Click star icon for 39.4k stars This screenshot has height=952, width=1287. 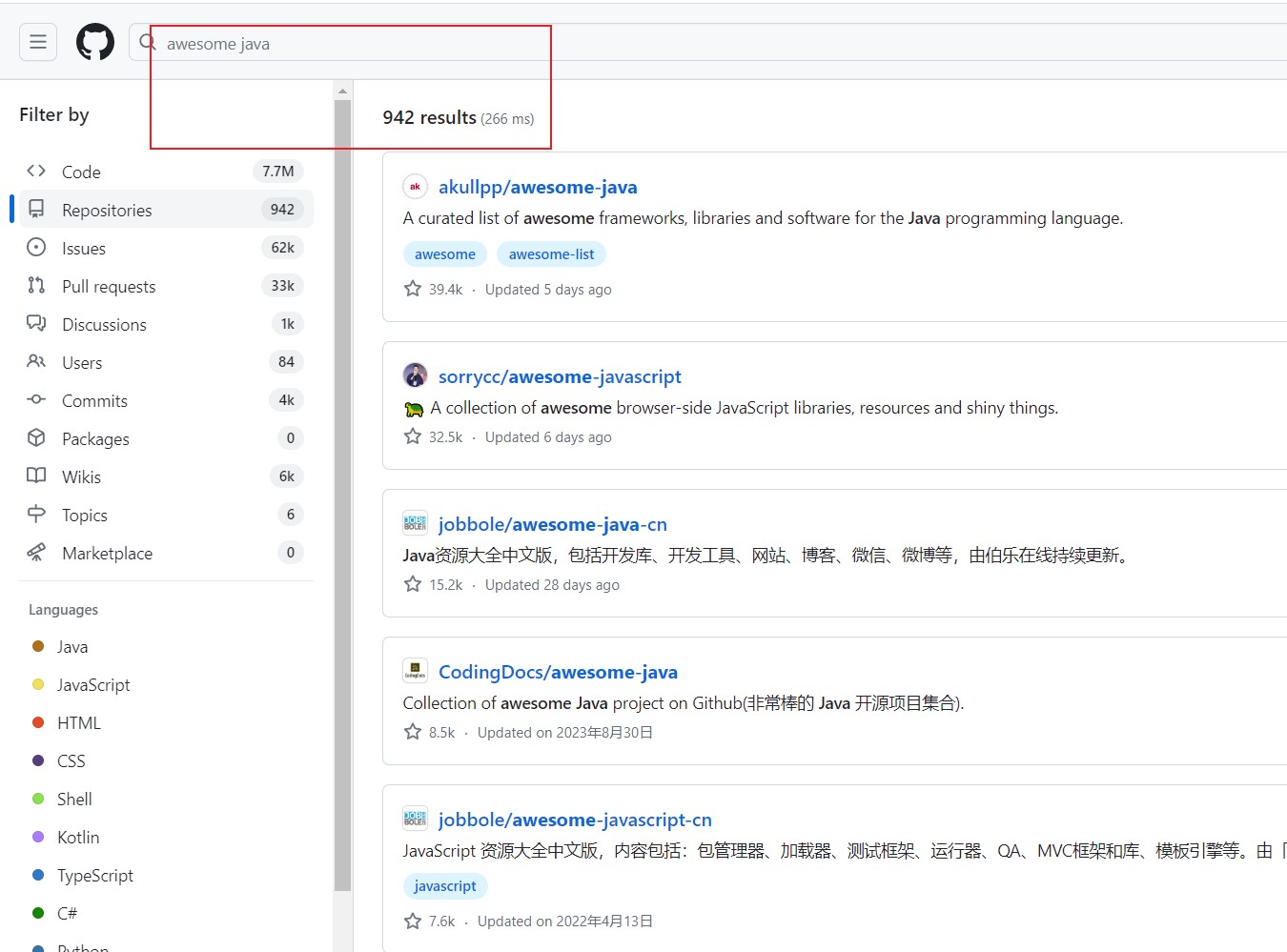[x=413, y=289]
